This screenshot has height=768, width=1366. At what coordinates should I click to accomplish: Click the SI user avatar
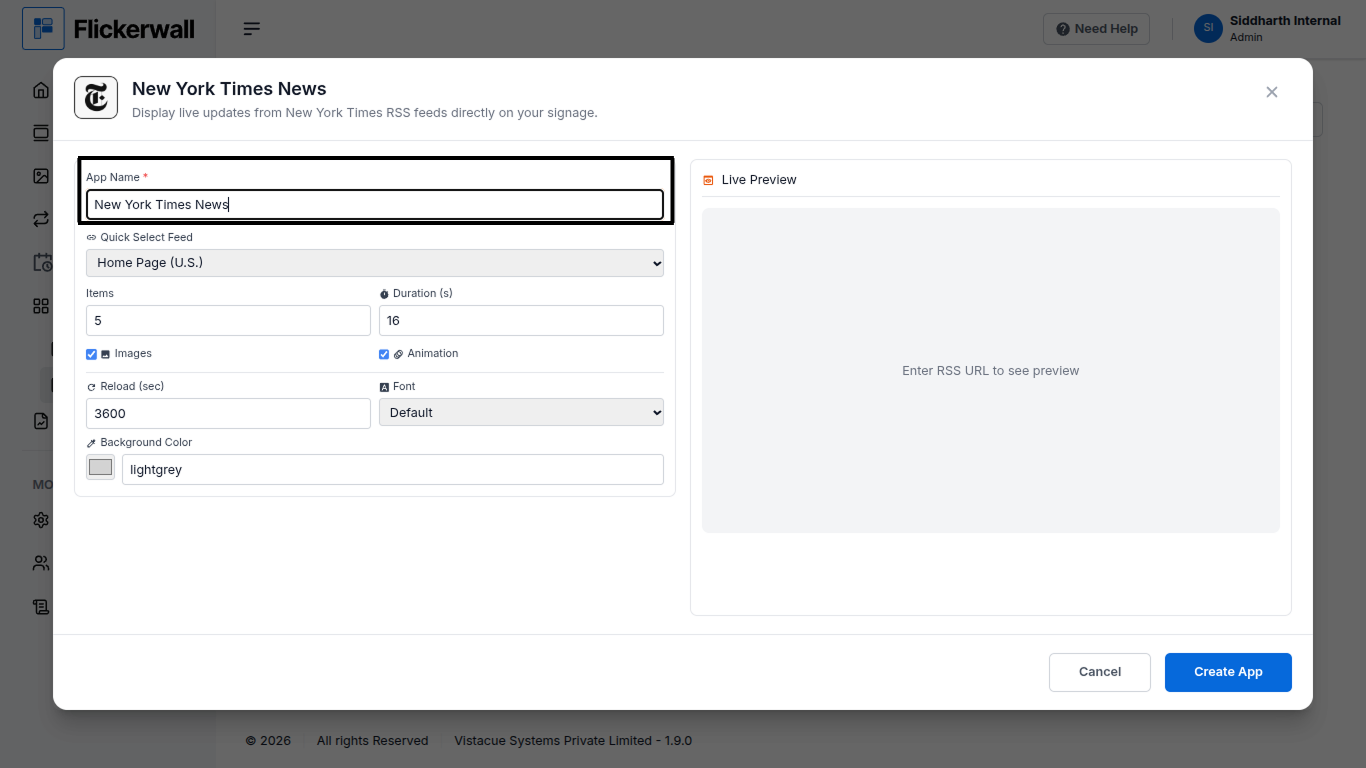coord(1208,28)
